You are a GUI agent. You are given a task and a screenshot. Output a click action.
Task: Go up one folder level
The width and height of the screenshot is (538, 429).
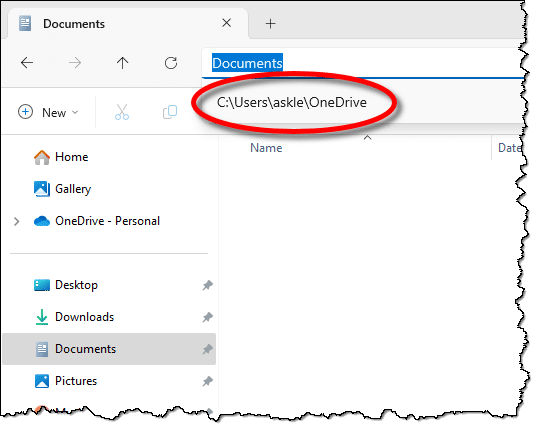pyautogui.click(x=122, y=63)
